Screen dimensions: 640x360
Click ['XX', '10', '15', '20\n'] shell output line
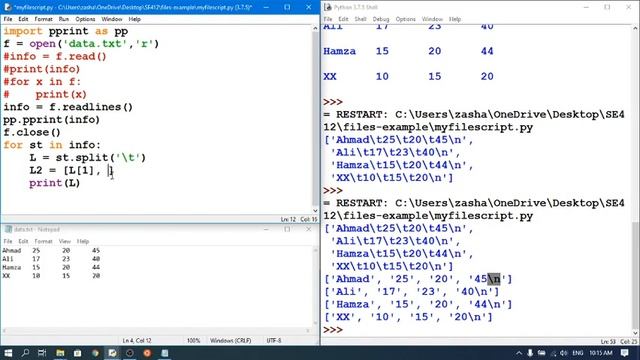click(x=408, y=317)
